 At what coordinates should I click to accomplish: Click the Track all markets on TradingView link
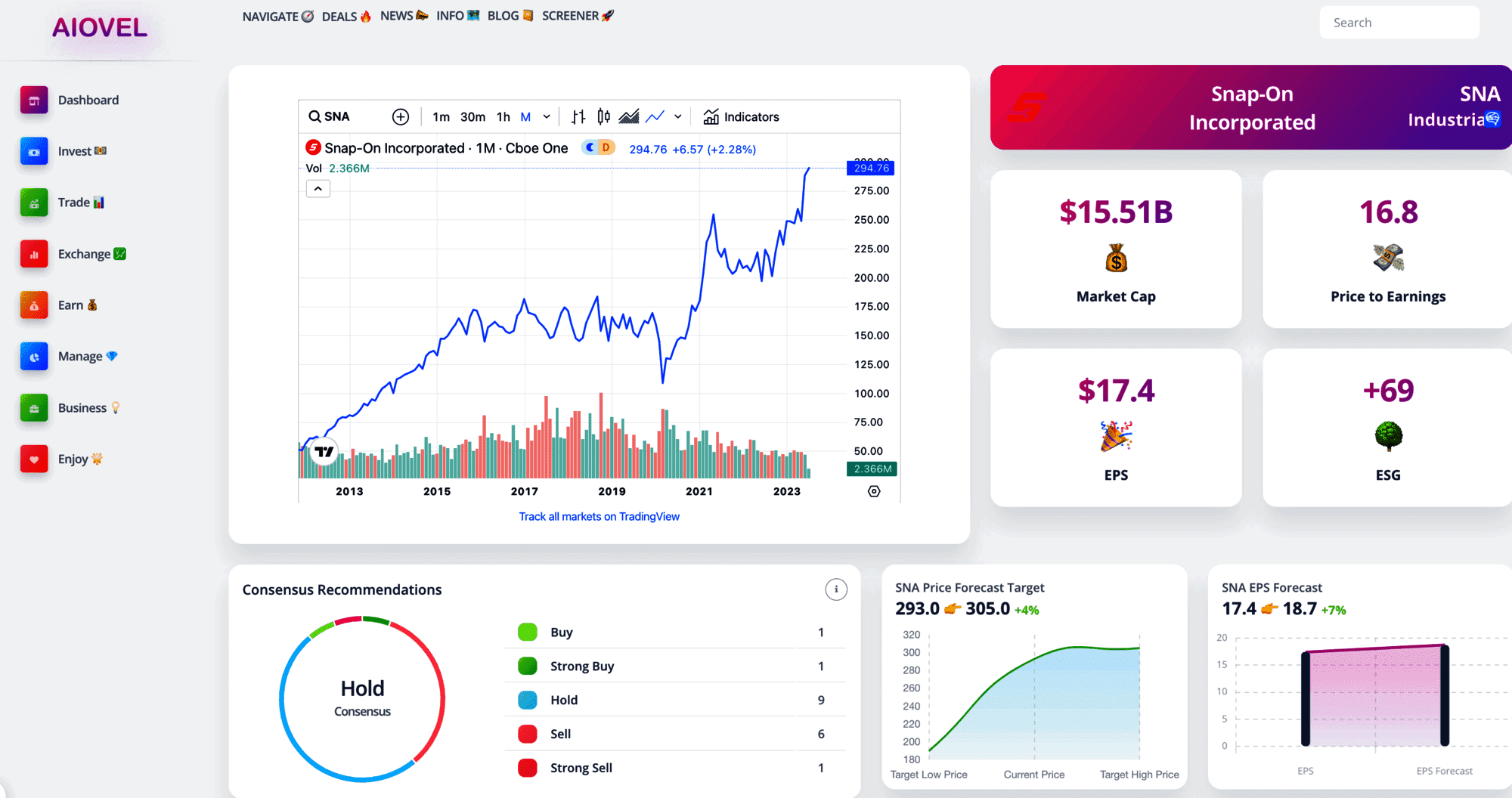(x=599, y=516)
